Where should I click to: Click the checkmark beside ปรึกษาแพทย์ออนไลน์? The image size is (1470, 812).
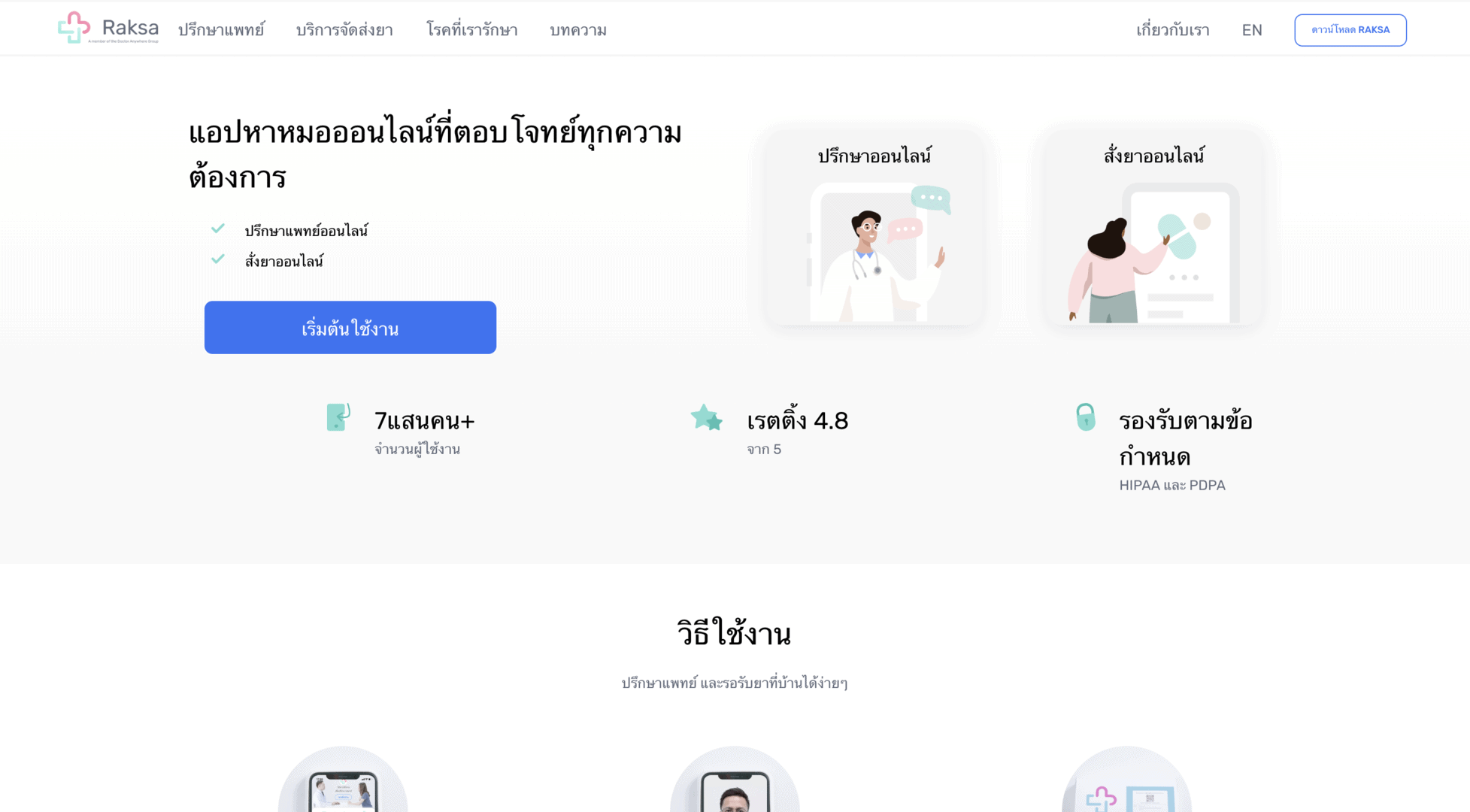tap(218, 229)
